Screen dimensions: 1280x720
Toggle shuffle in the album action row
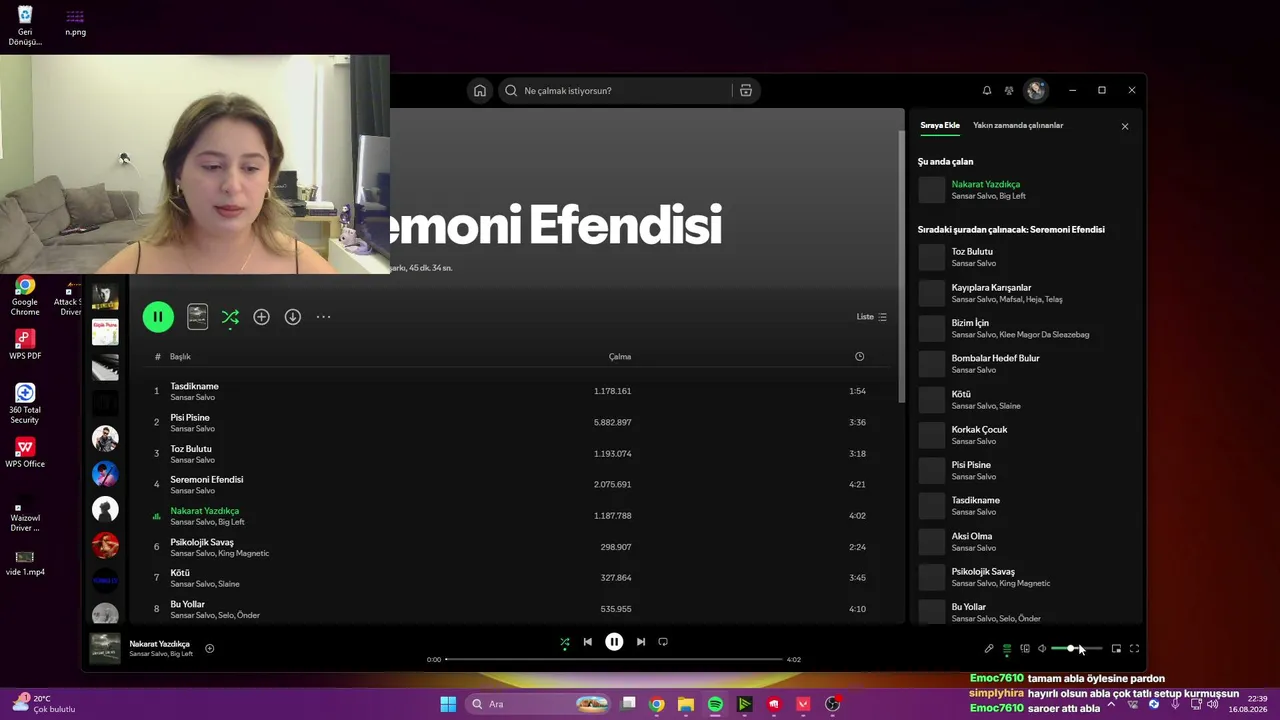pyautogui.click(x=230, y=317)
